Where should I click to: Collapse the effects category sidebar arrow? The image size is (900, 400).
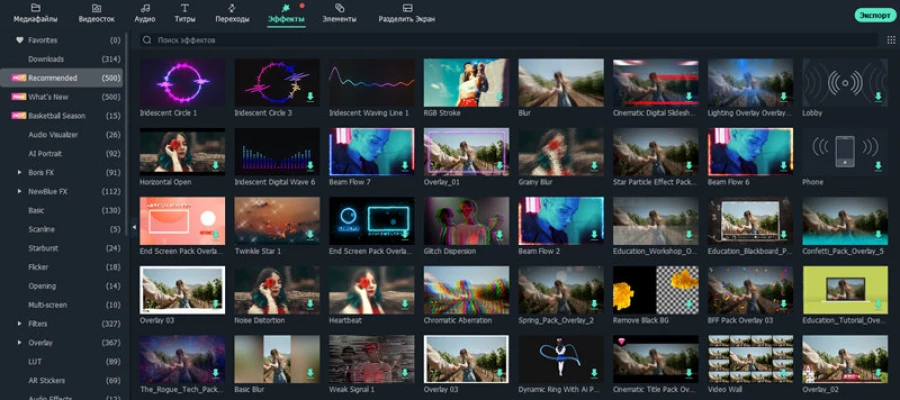point(134,227)
